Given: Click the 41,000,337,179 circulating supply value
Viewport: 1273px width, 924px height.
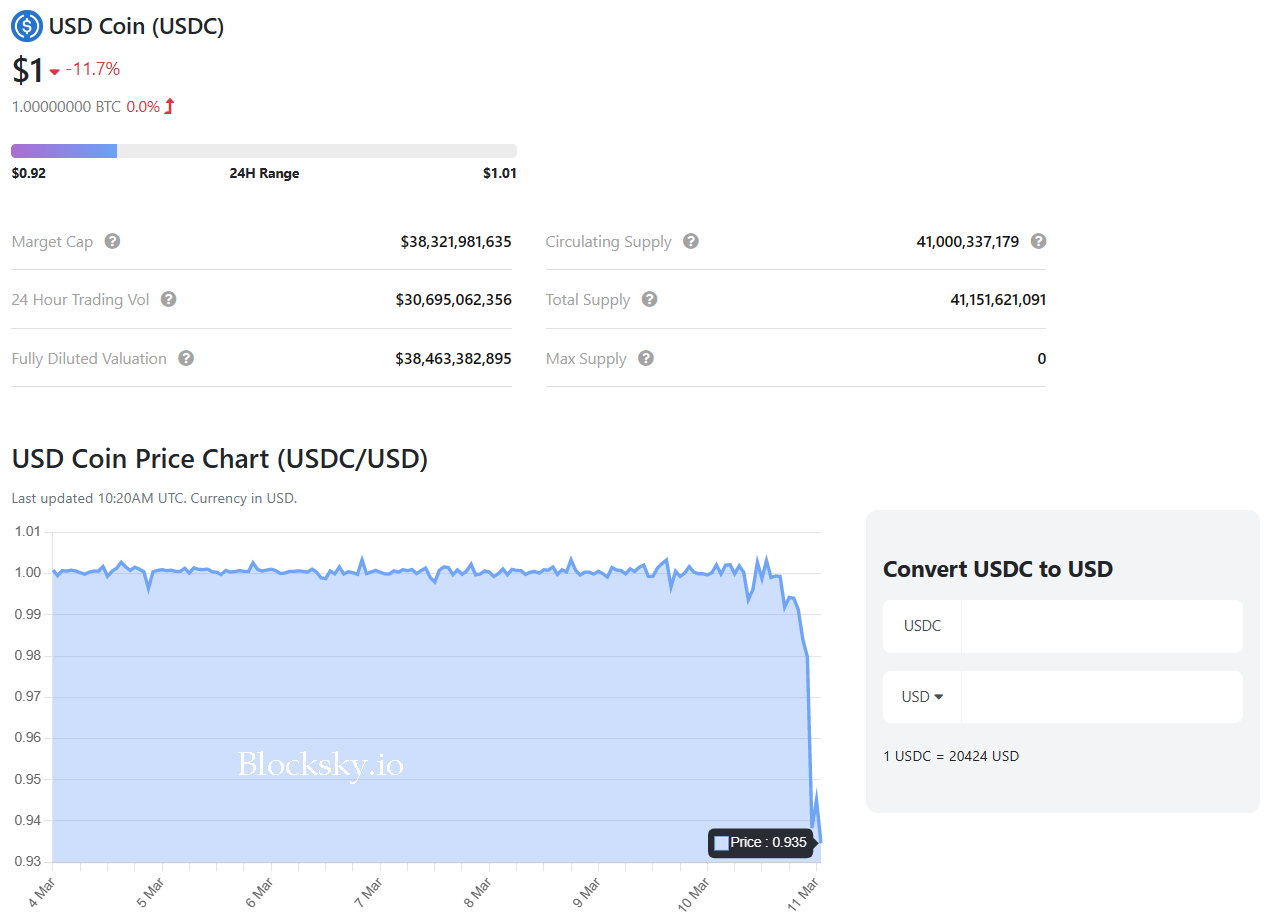Looking at the screenshot, I should tap(968, 241).
